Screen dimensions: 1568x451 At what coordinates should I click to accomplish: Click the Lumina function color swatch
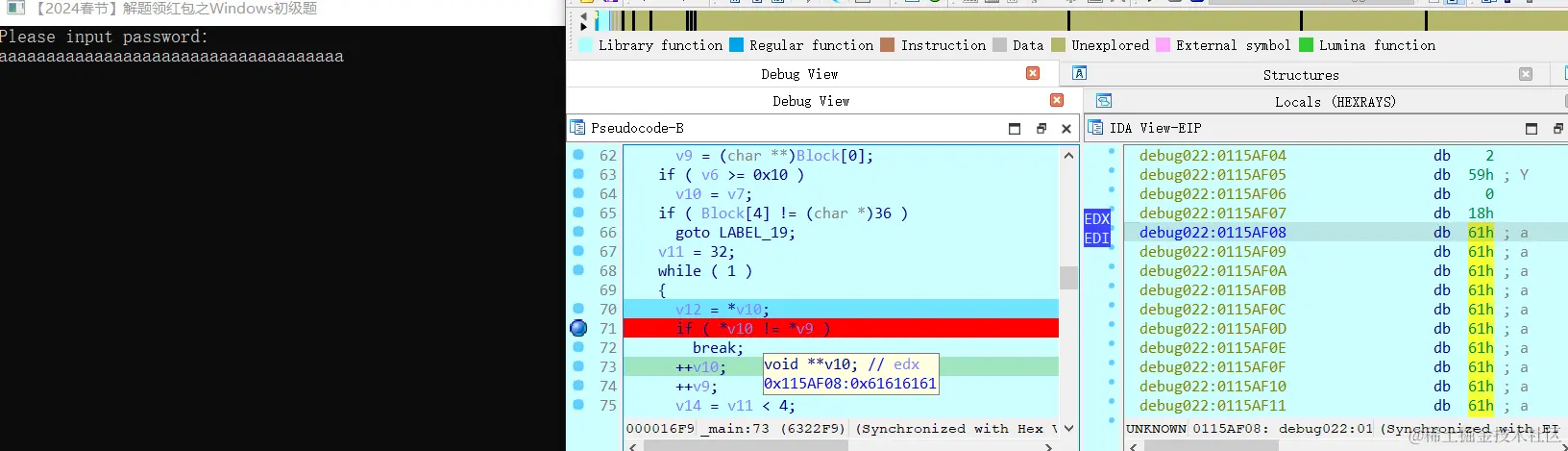(1307, 45)
